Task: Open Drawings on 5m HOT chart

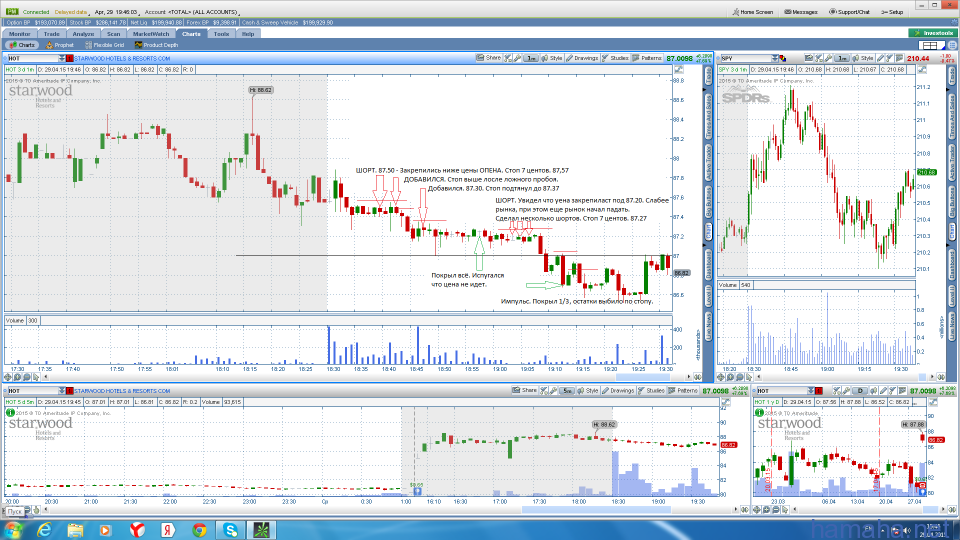Action: tap(618, 391)
